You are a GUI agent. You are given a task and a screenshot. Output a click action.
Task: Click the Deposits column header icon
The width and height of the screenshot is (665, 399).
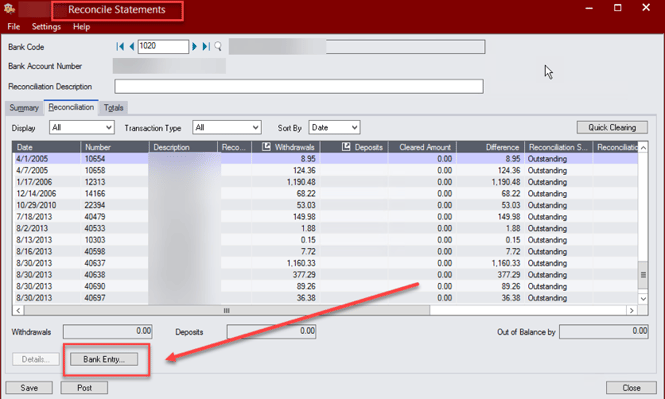[x=346, y=147]
